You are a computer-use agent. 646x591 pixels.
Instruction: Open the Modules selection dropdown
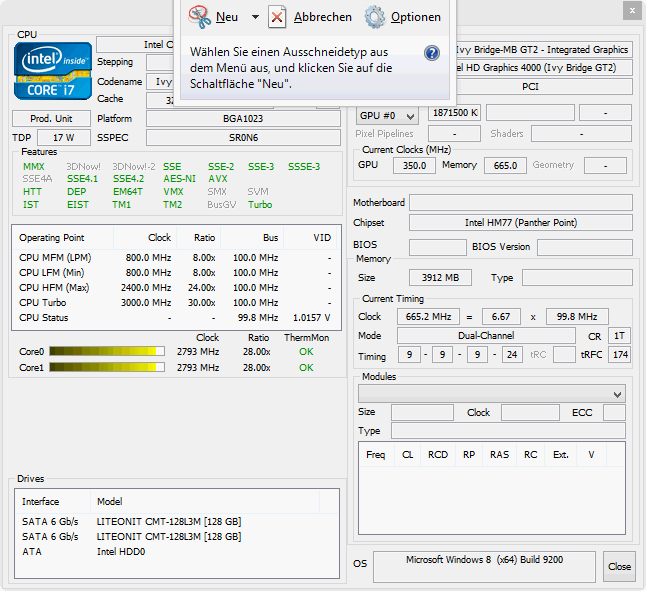point(492,394)
